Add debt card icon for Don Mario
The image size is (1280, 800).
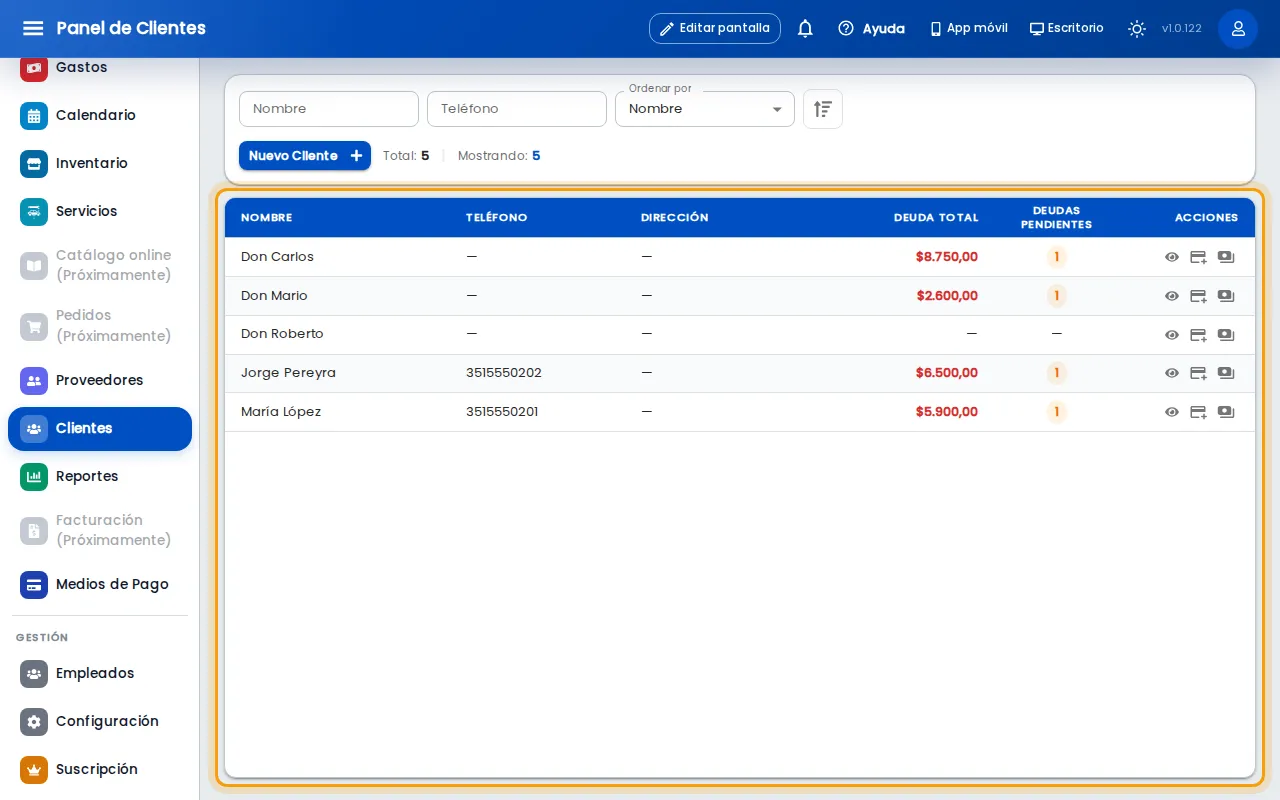pos(1198,296)
